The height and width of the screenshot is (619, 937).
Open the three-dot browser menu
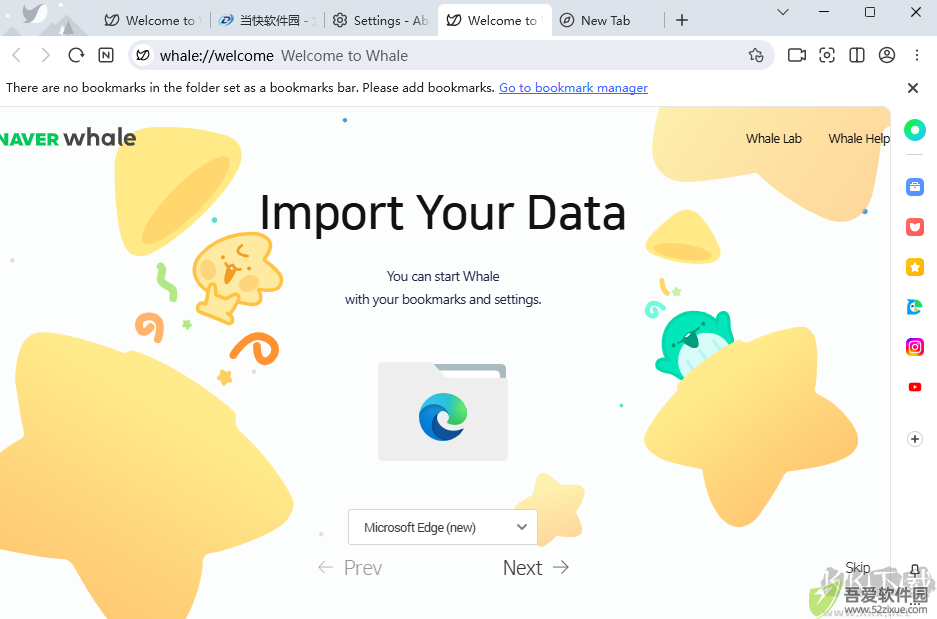point(919,56)
